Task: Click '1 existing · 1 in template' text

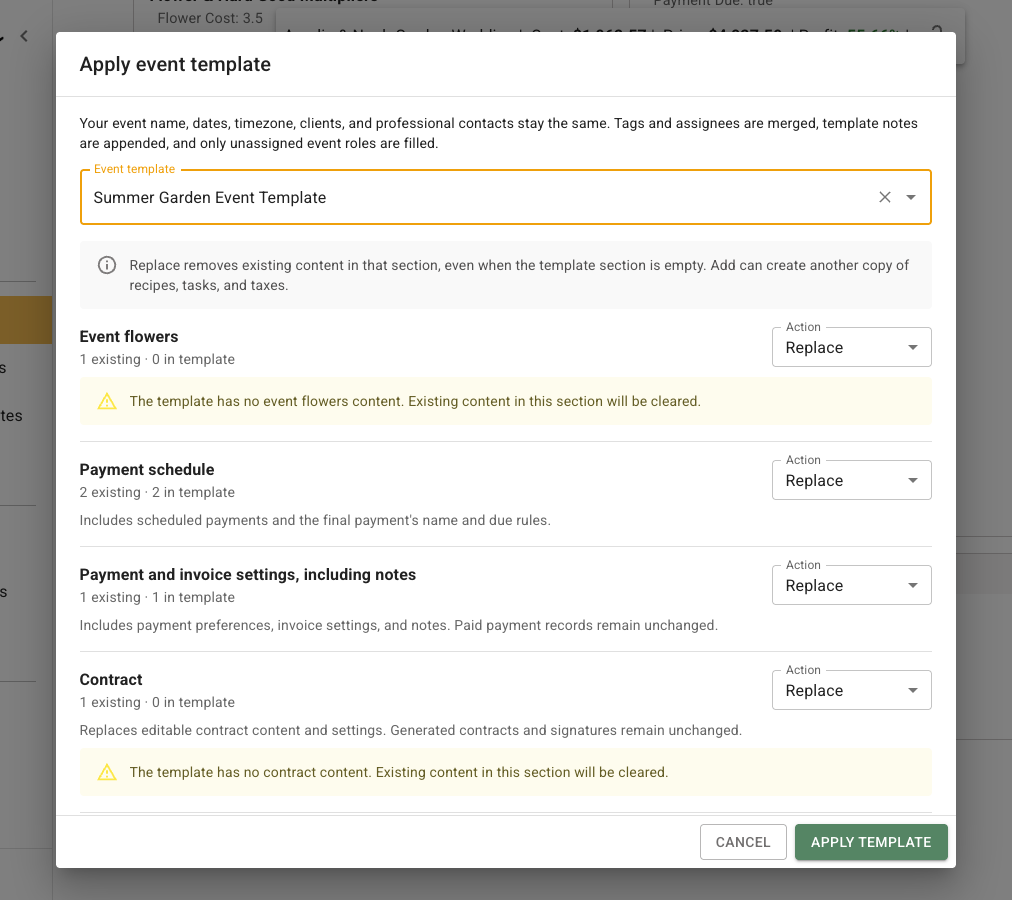Action: click(157, 598)
